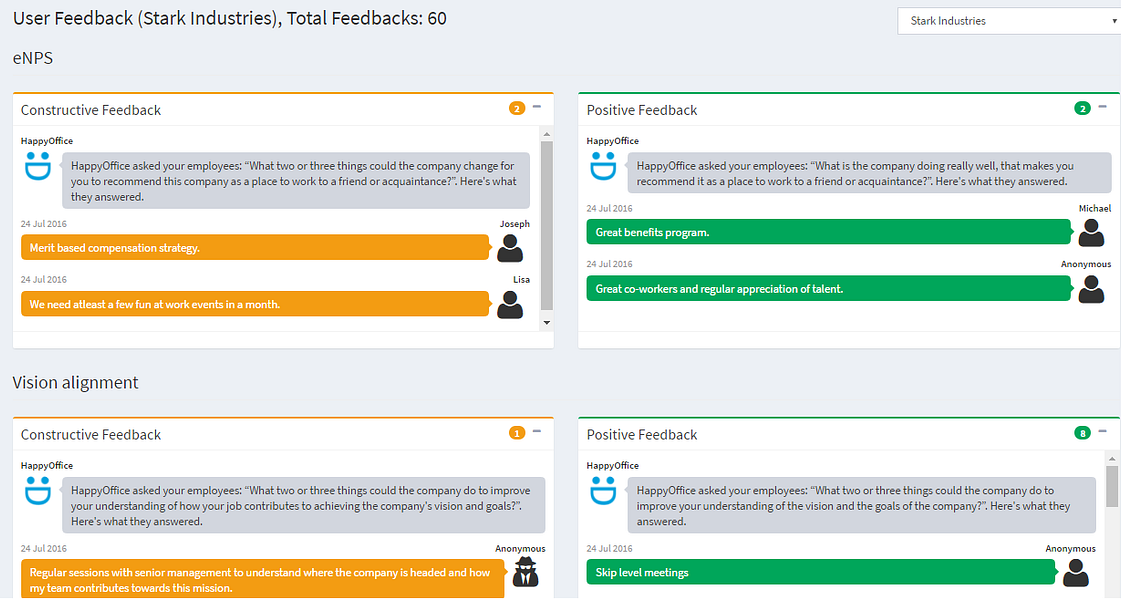Select HappyOffice smiley in Vision alignment Positive Feedback
1122x600 pixels.
point(603,490)
